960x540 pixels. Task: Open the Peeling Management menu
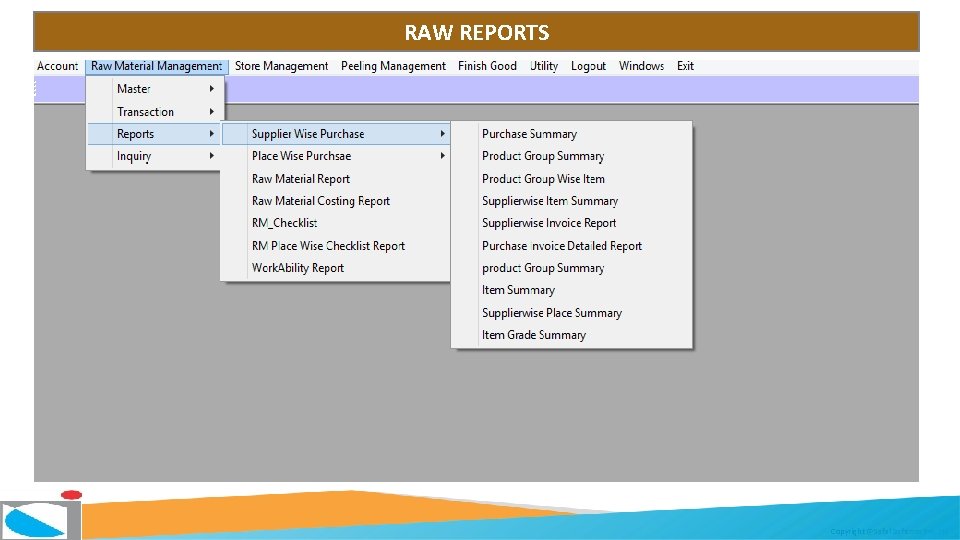point(393,66)
